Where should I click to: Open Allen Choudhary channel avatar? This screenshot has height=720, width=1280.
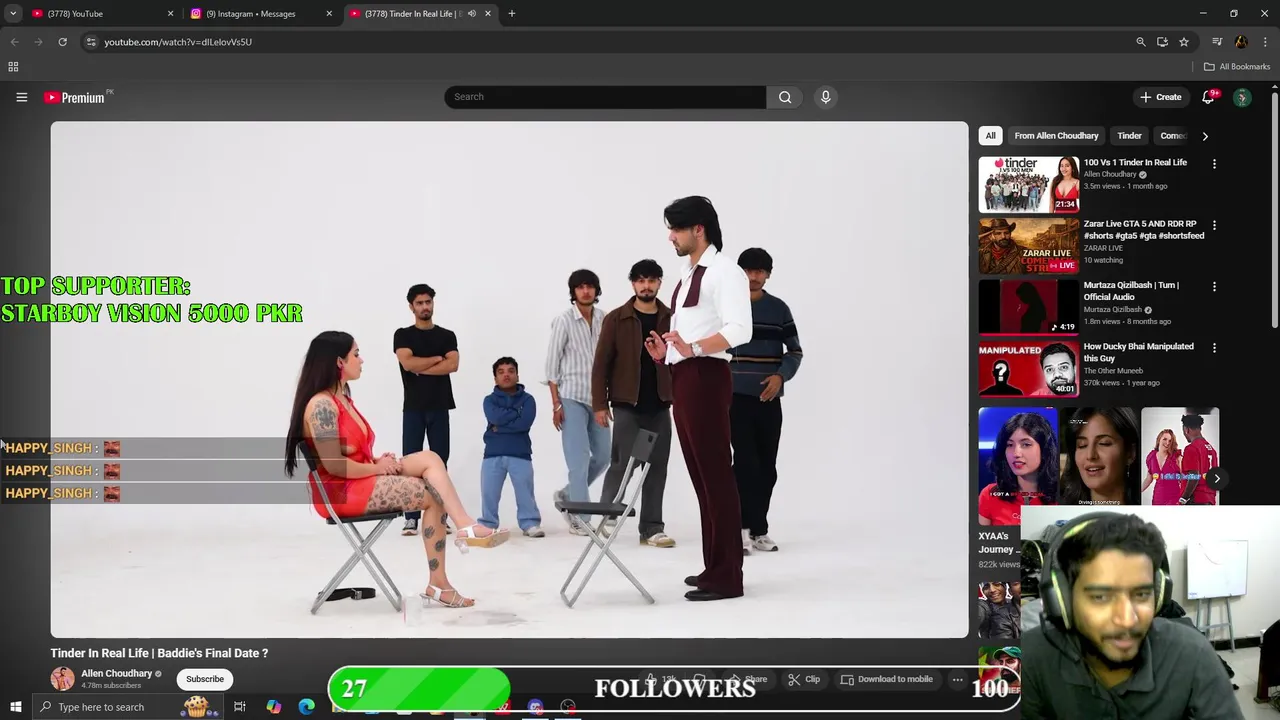(x=63, y=678)
